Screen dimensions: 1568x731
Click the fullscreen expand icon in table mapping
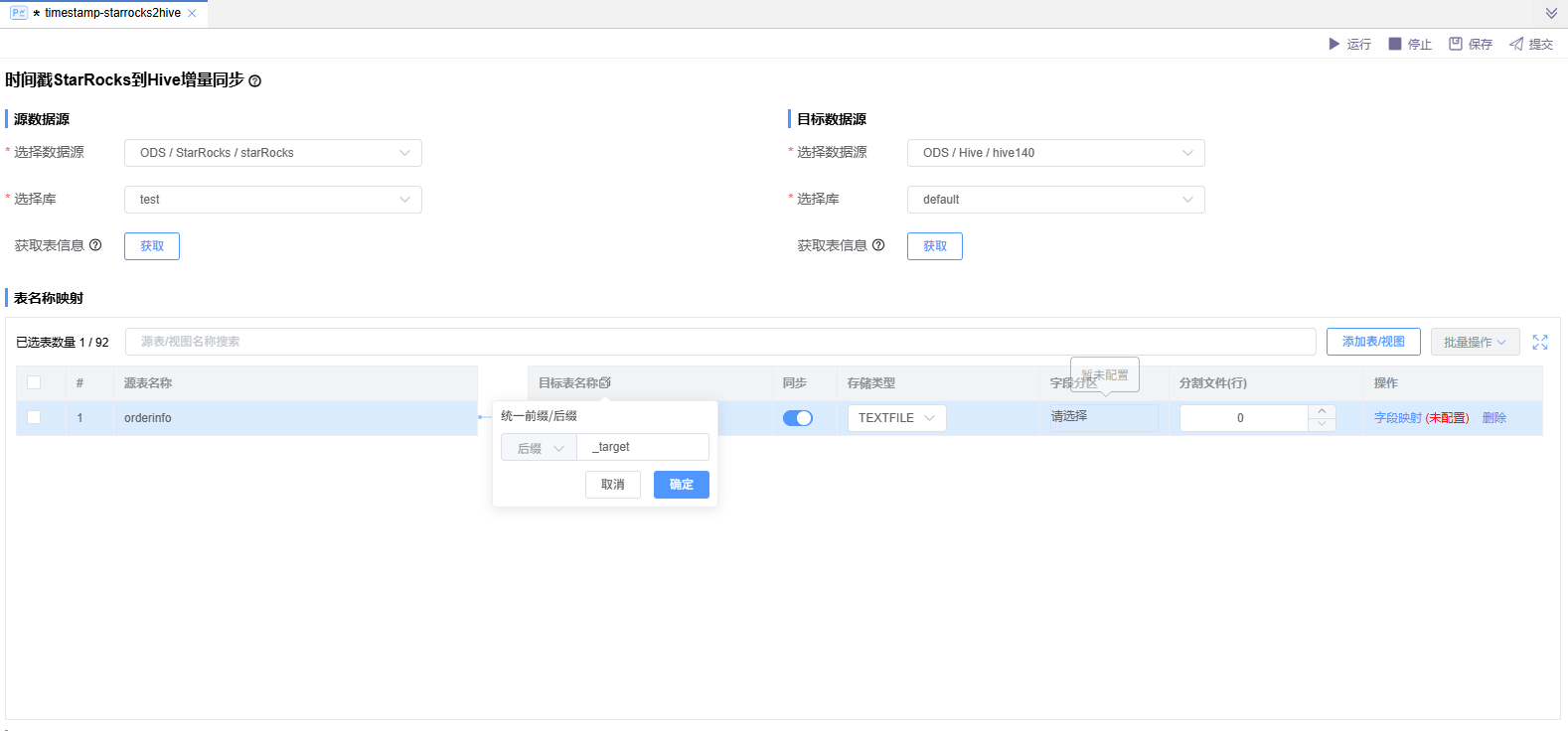pos(1540,342)
